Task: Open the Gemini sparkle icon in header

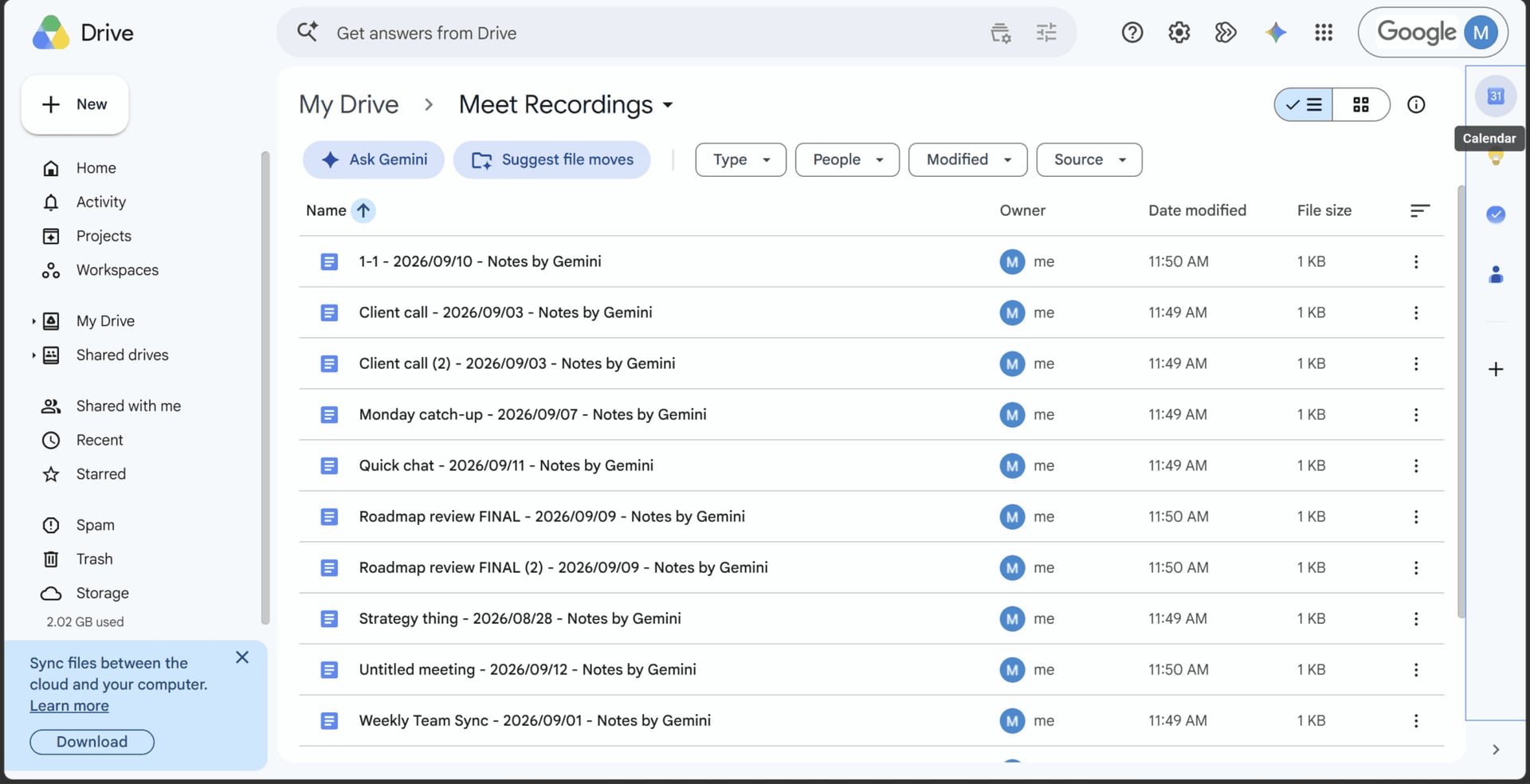Action: coord(1275,33)
